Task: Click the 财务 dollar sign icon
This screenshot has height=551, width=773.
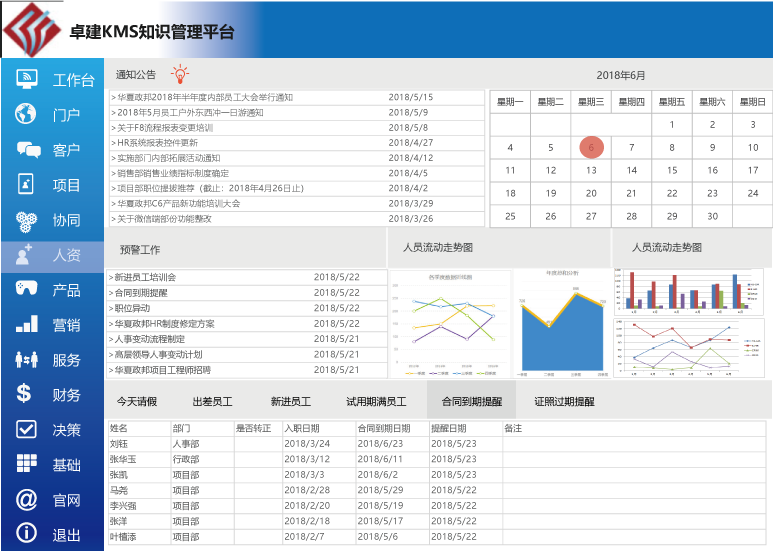Action: coord(27,395)
